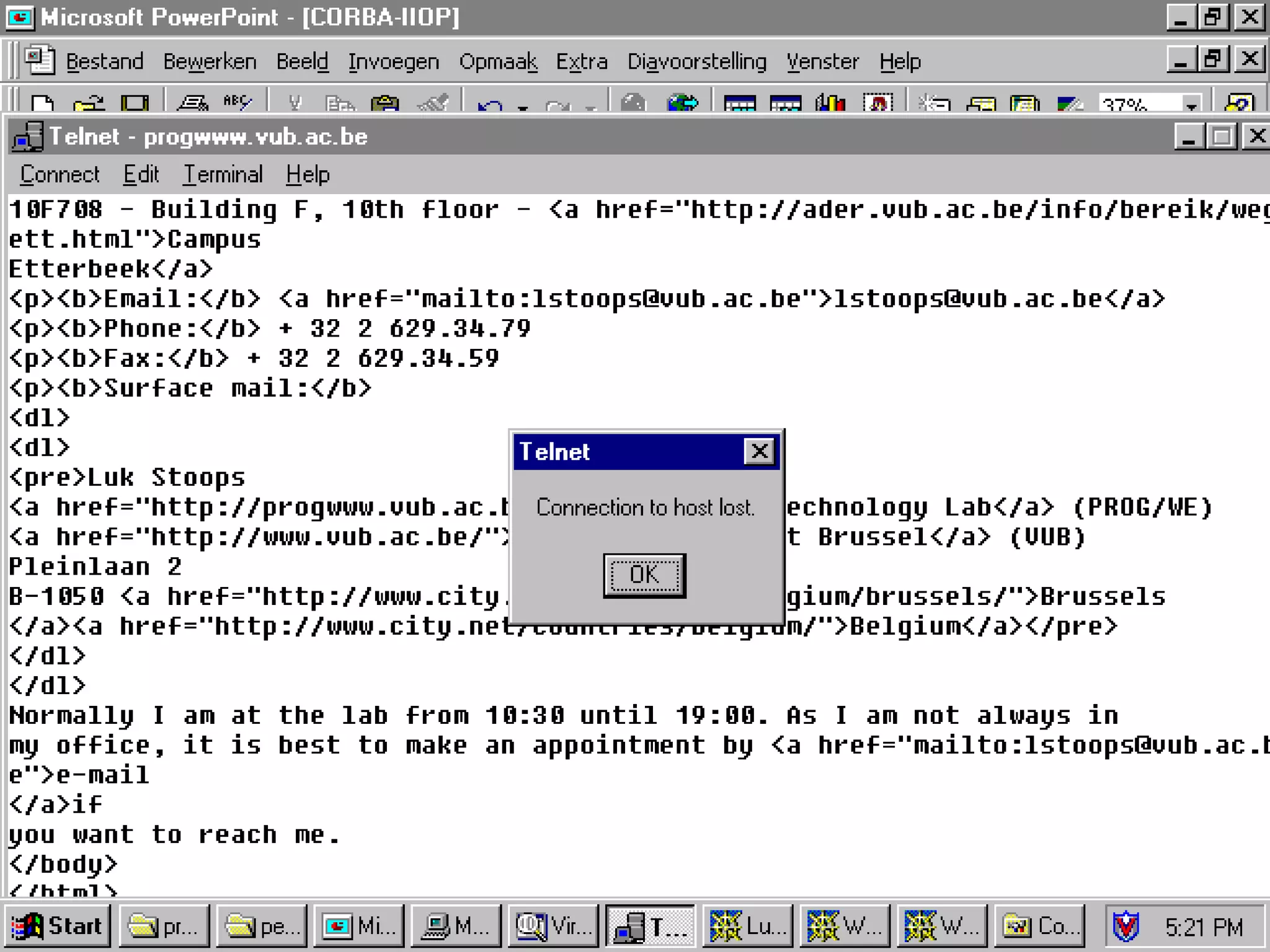Open the Telnet Connect menu

coord(60,175)
